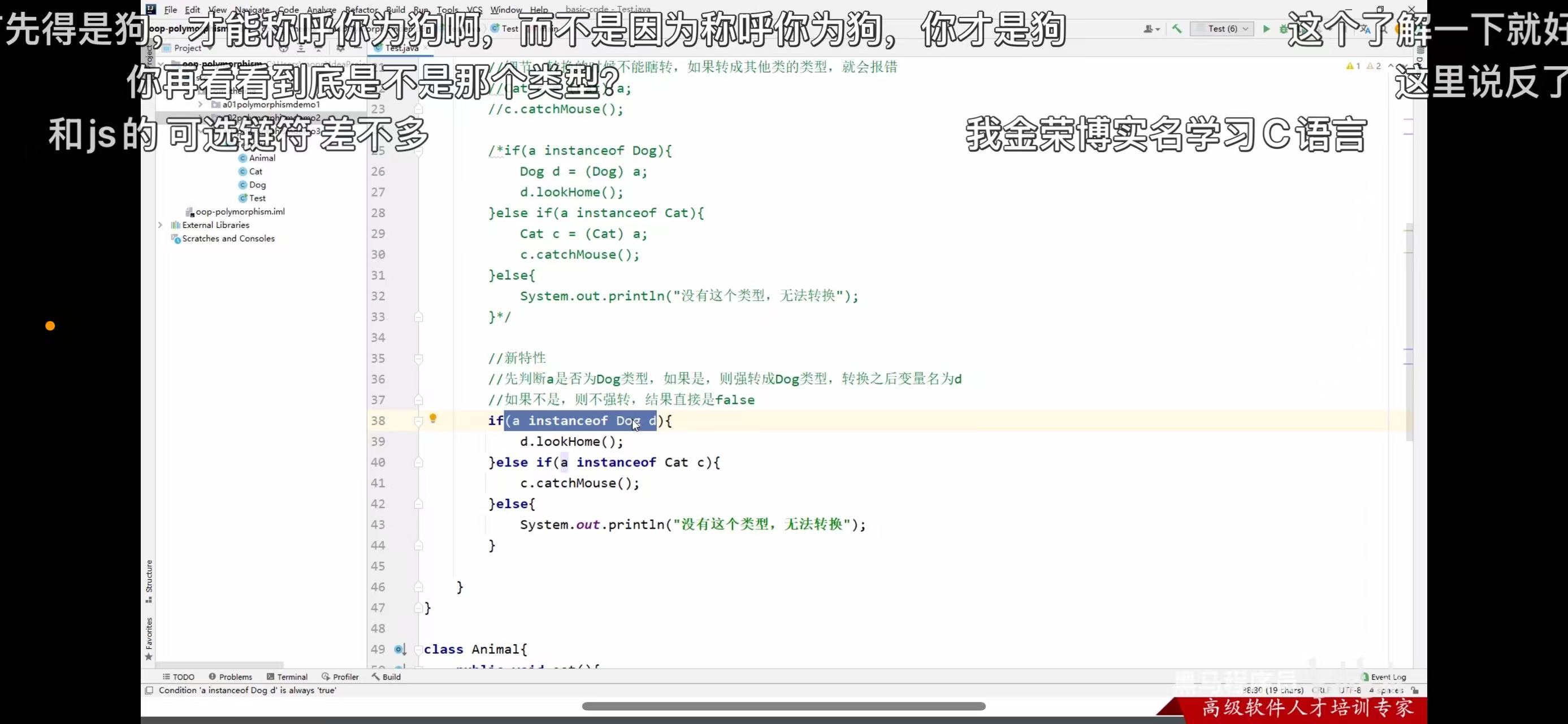
Task: Open the Event Log
Action: [x=1384, y=676]
